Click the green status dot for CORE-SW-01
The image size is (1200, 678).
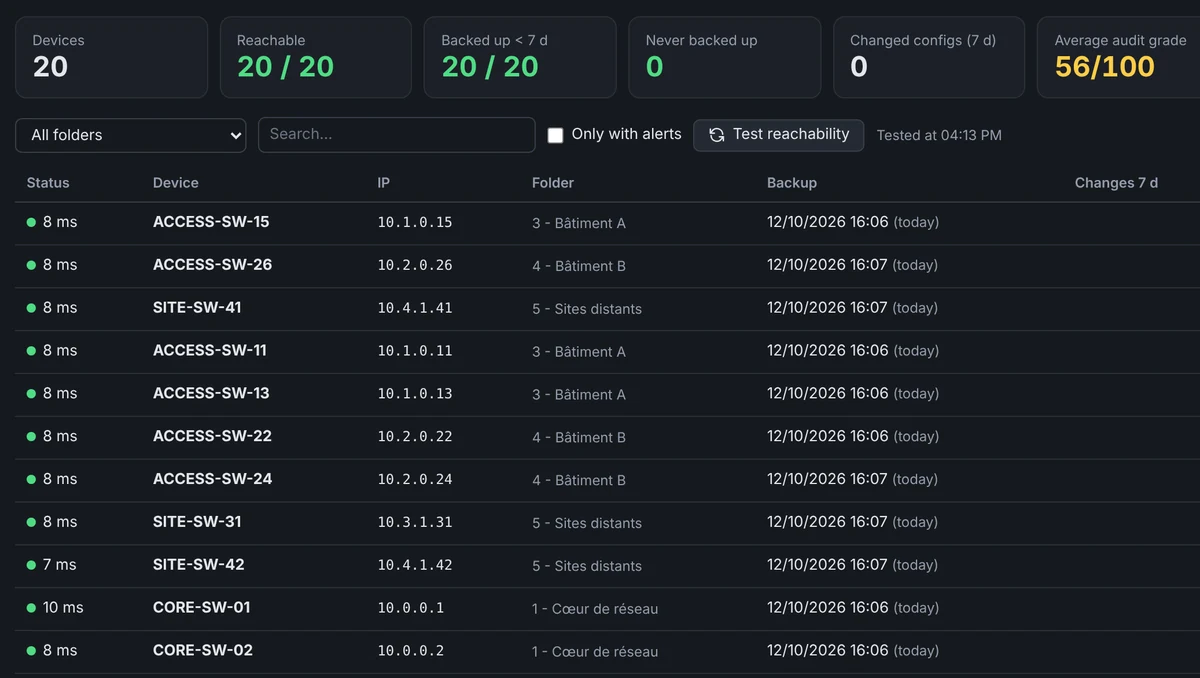[31, 608]
